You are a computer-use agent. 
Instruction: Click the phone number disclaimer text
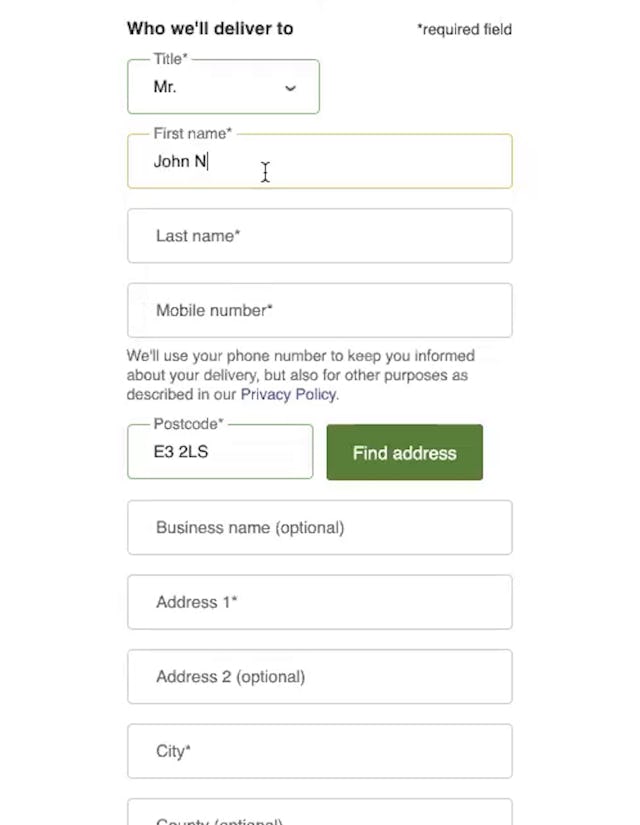[300, 375]
